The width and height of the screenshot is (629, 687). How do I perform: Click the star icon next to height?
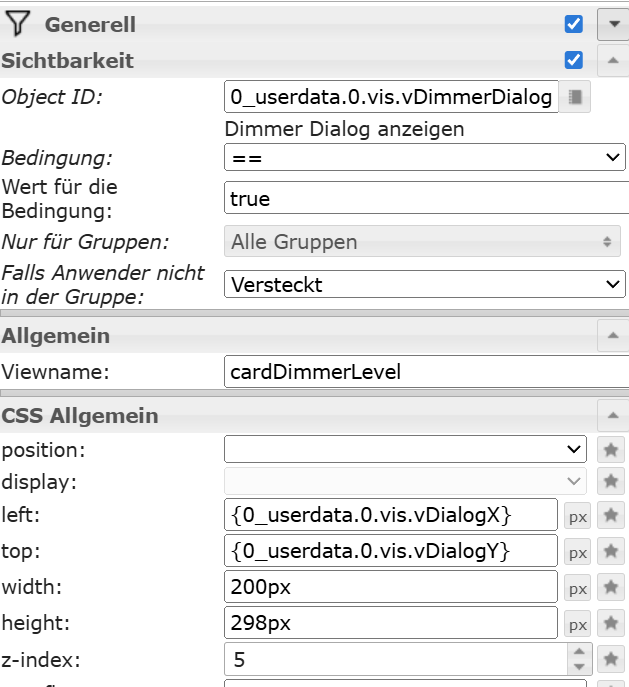click(x=612, y=623)
